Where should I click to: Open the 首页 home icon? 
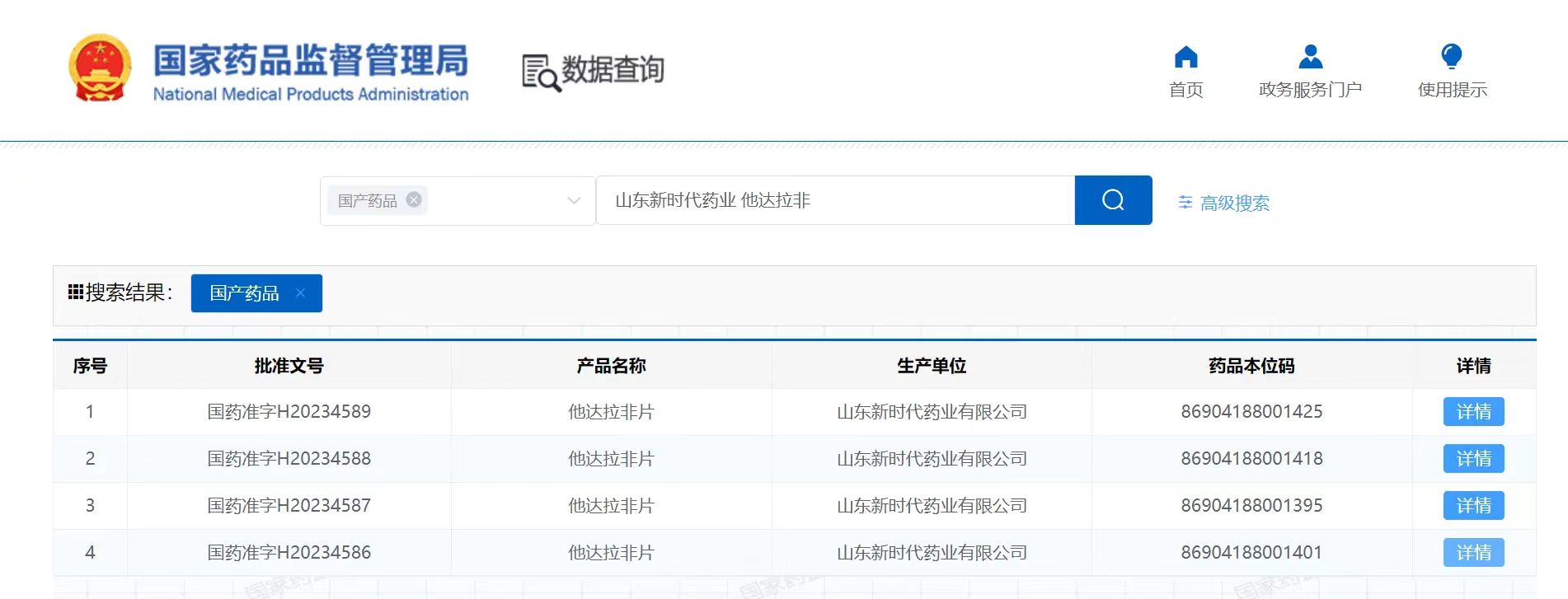click(1185, 57)
